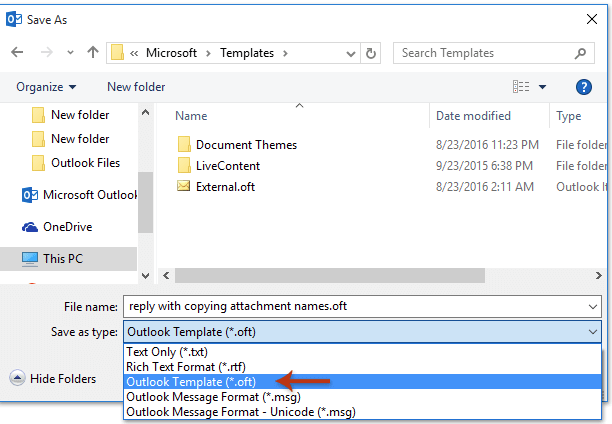The width and height of the screenshot is (612, 424).
Task: Open the view options dropdown arrow
Action: coord(543,87)
